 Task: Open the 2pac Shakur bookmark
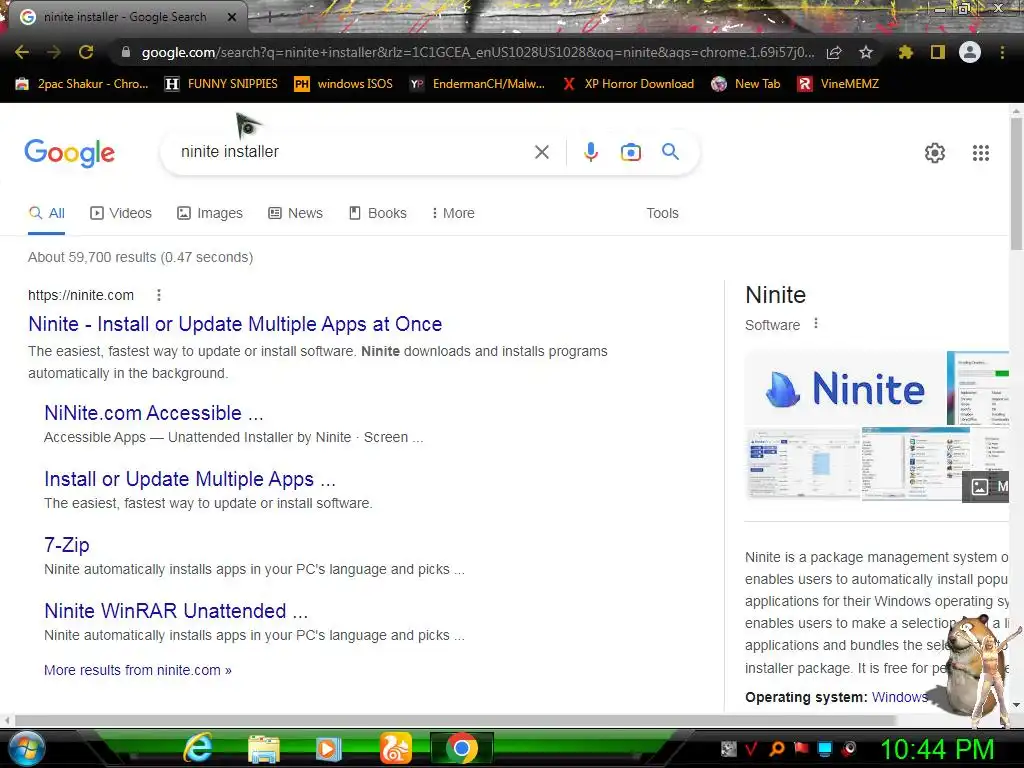pyautogui.click(x=82, y=84)
